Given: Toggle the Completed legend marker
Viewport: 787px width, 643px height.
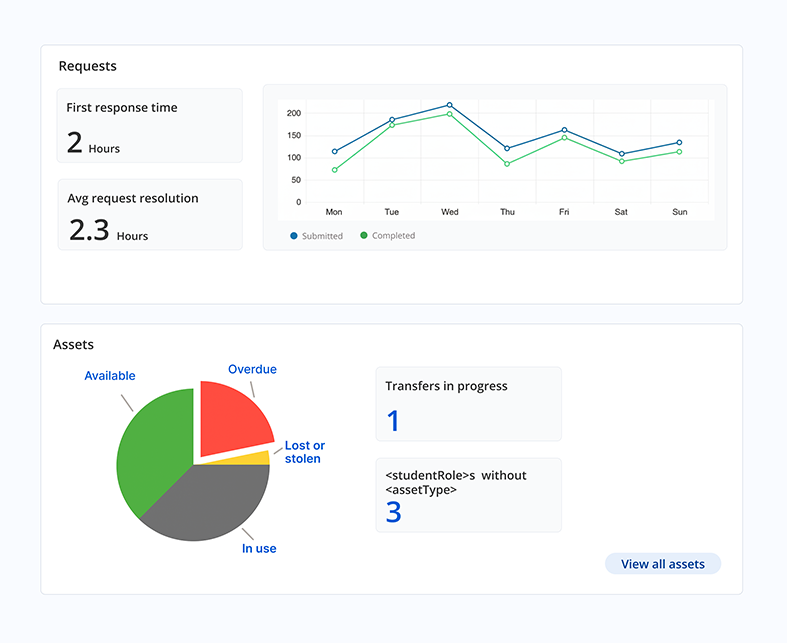Looking at the screenshot, I should point(364,236).
